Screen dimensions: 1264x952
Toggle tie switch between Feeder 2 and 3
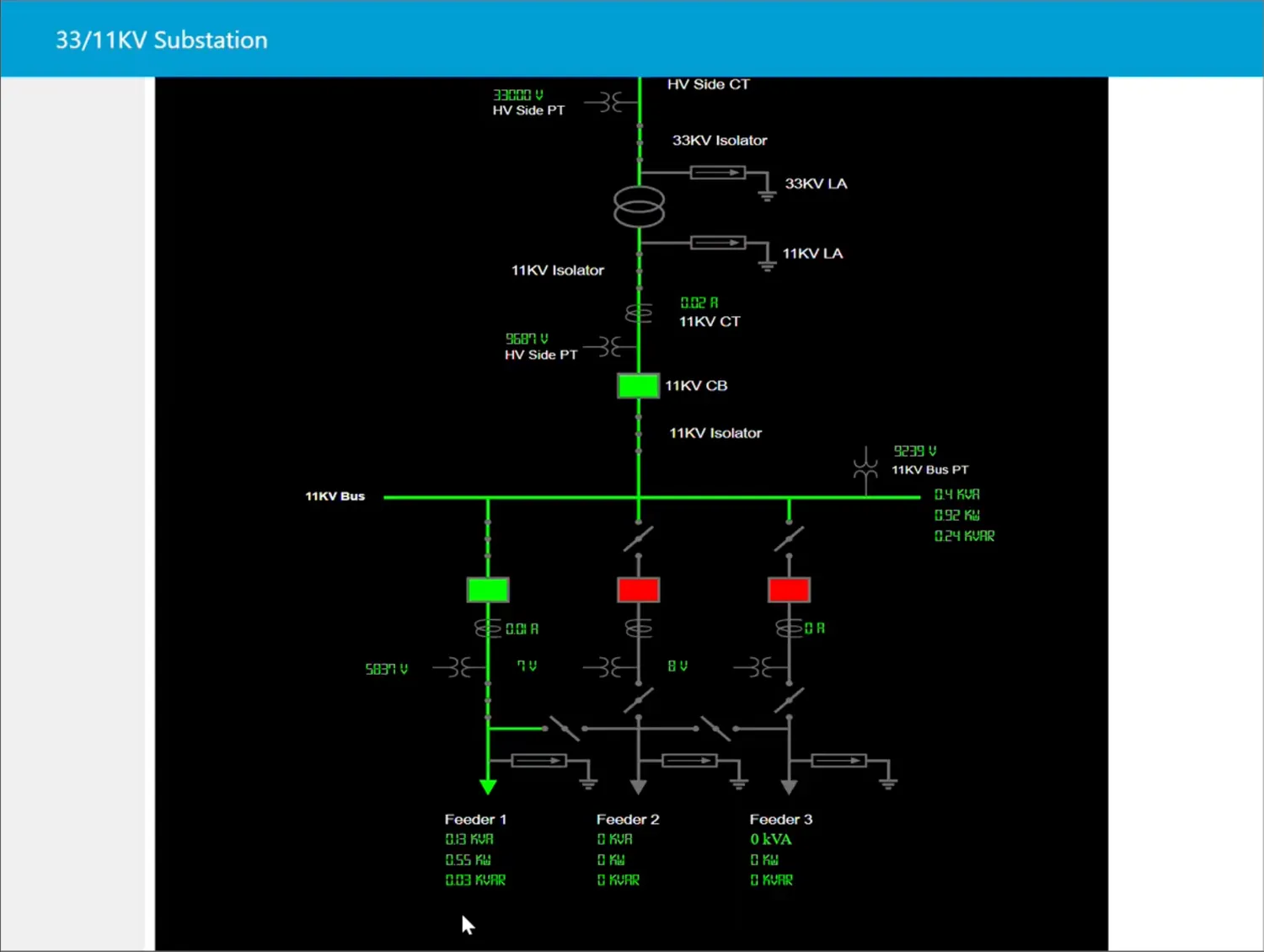[x=715, y=729]
